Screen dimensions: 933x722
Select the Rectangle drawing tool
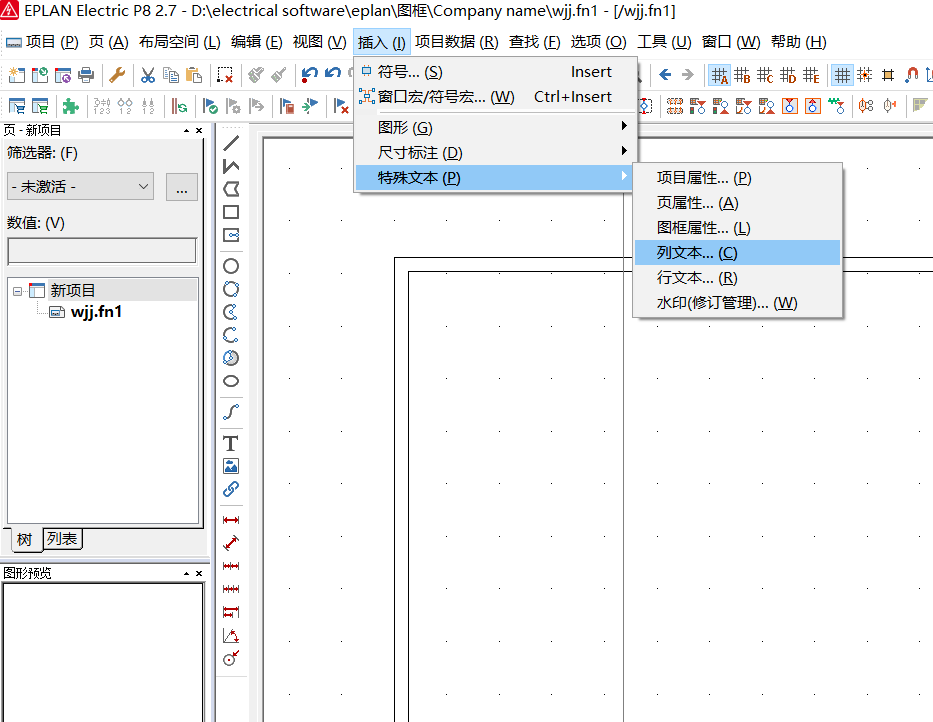pyautogui.click(x=231, y=212)
